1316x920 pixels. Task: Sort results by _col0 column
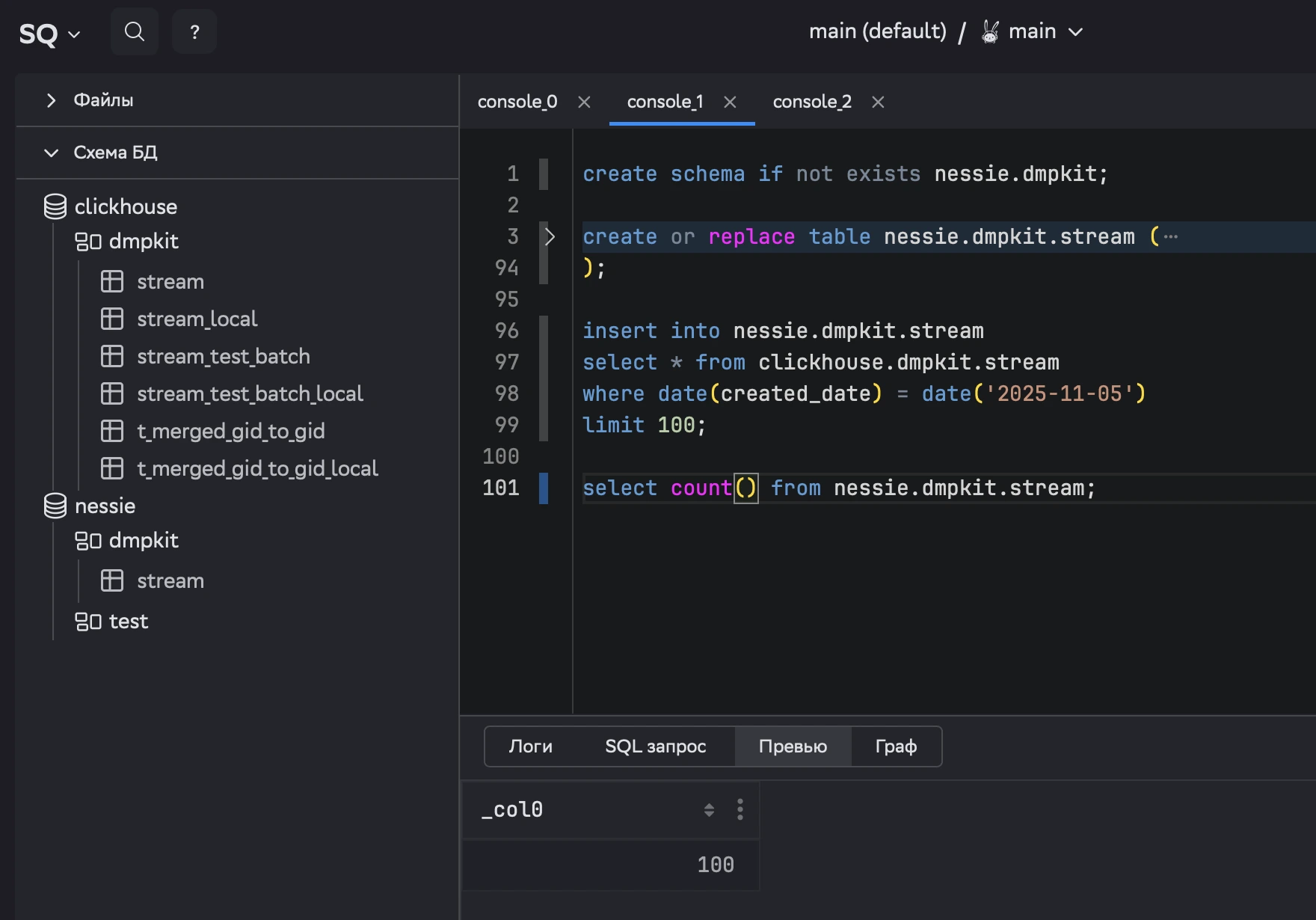pos(709,809)
